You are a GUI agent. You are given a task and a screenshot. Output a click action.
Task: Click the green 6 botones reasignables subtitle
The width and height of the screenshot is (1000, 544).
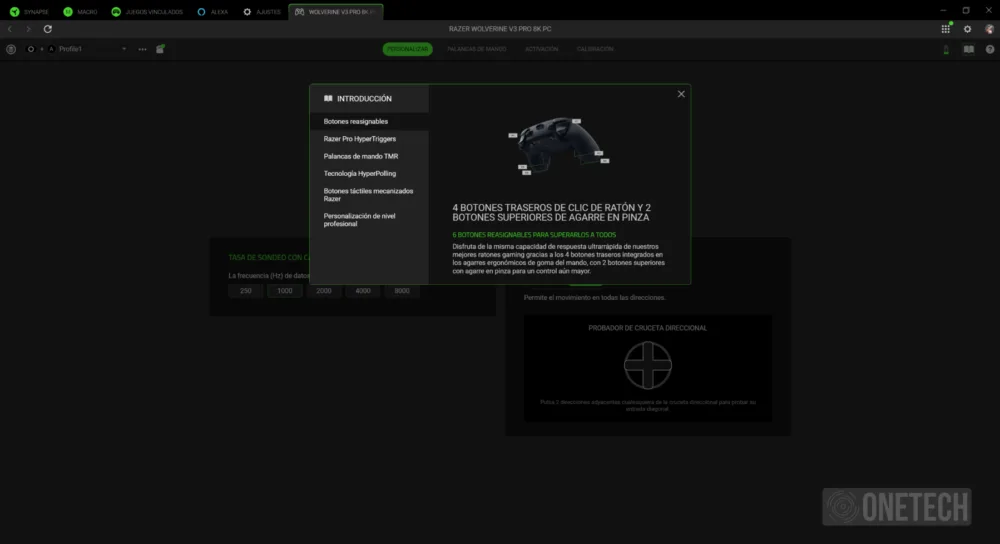click(x=534, y=235)
